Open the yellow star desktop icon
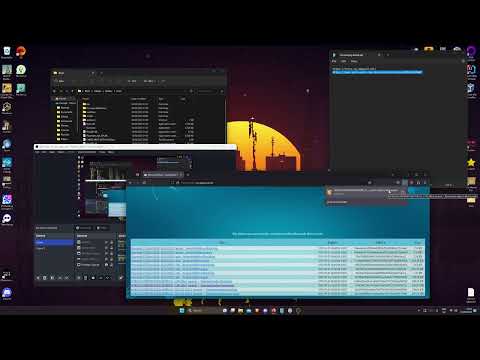Screen dimensions: 480x360 471,162
